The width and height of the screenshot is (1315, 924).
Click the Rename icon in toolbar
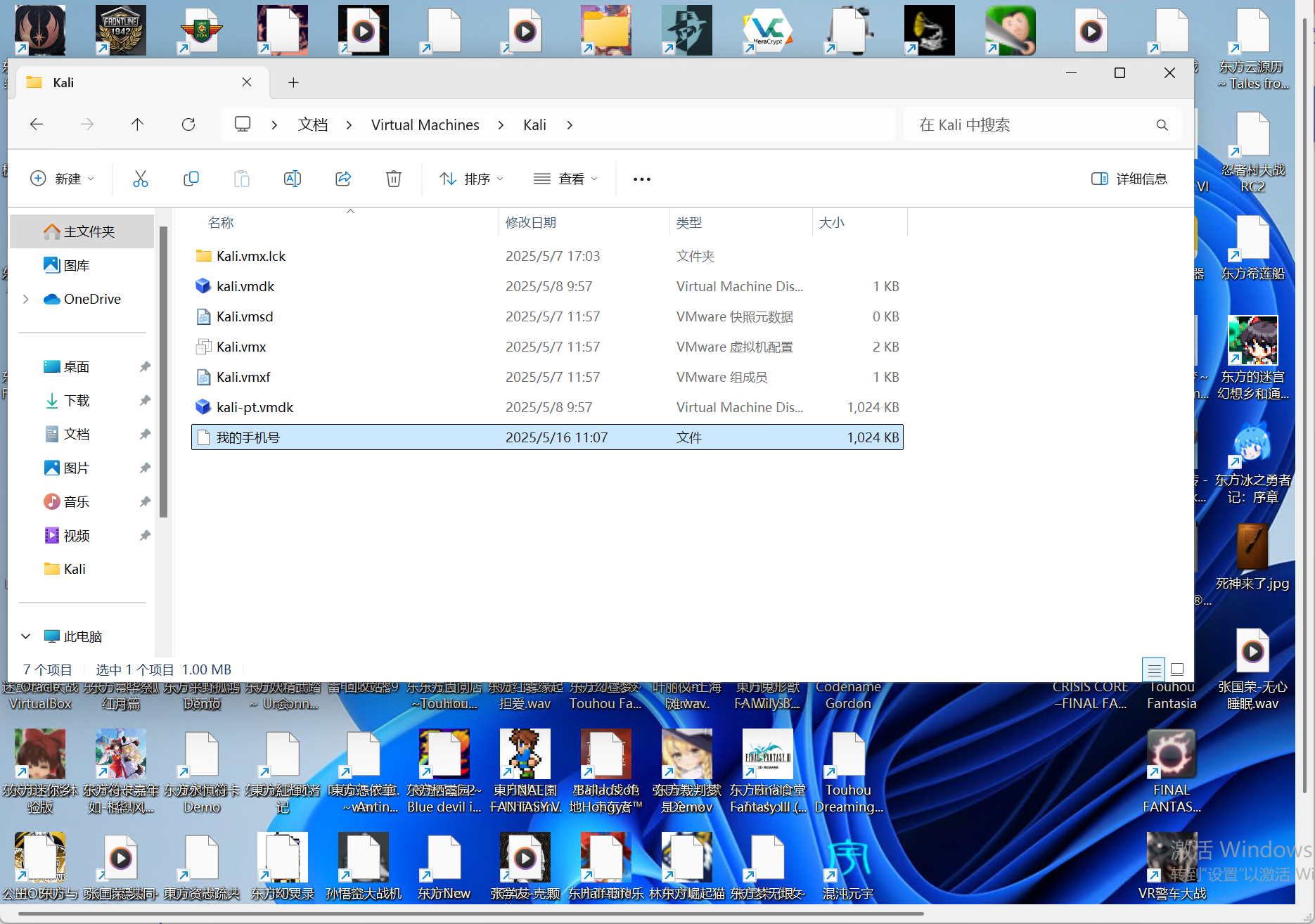[x=293, y=179]
